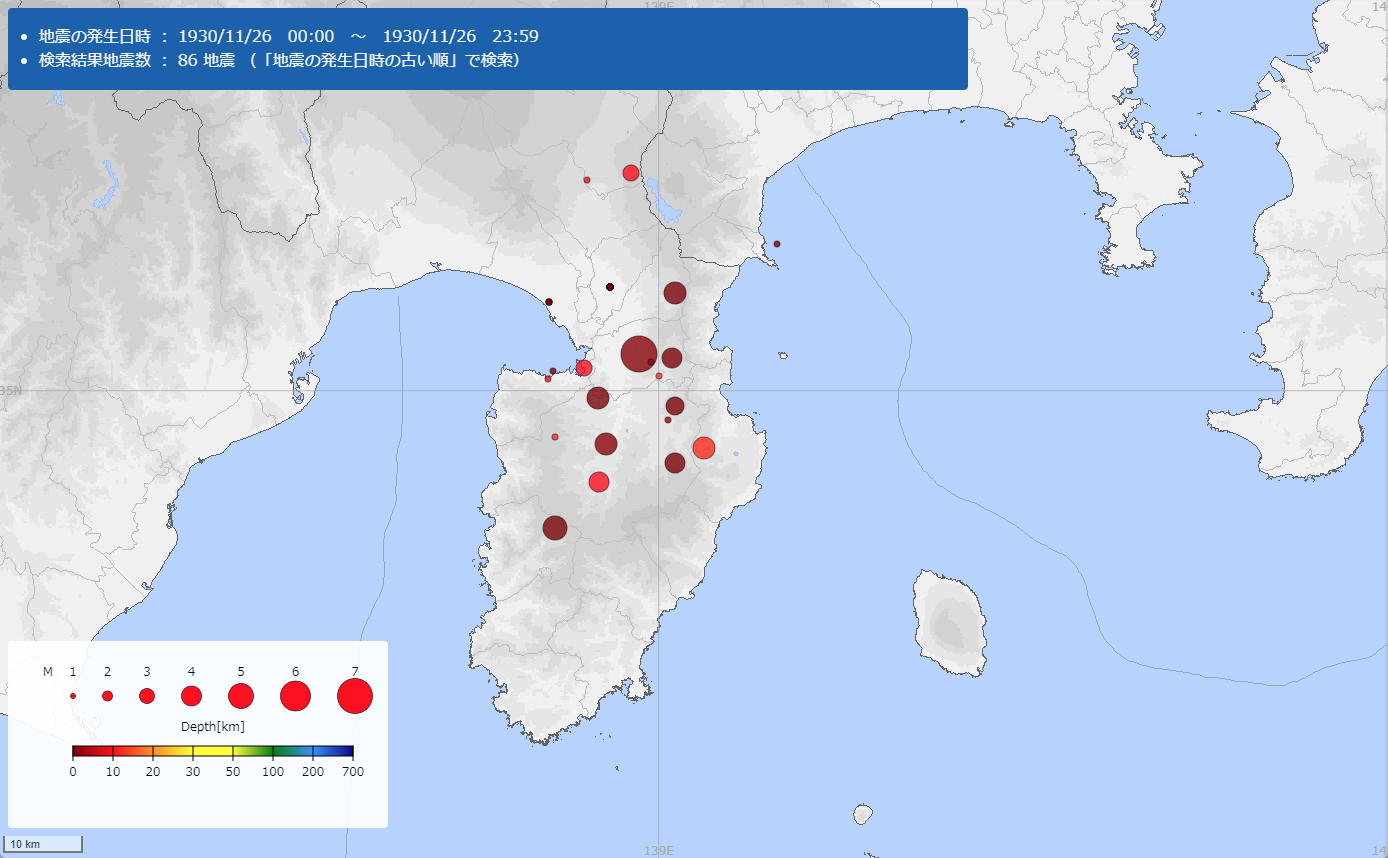Screen dimensions: 1388x858
Task: Click the magnitude 6 legend circle
Action: coord(295,696)
